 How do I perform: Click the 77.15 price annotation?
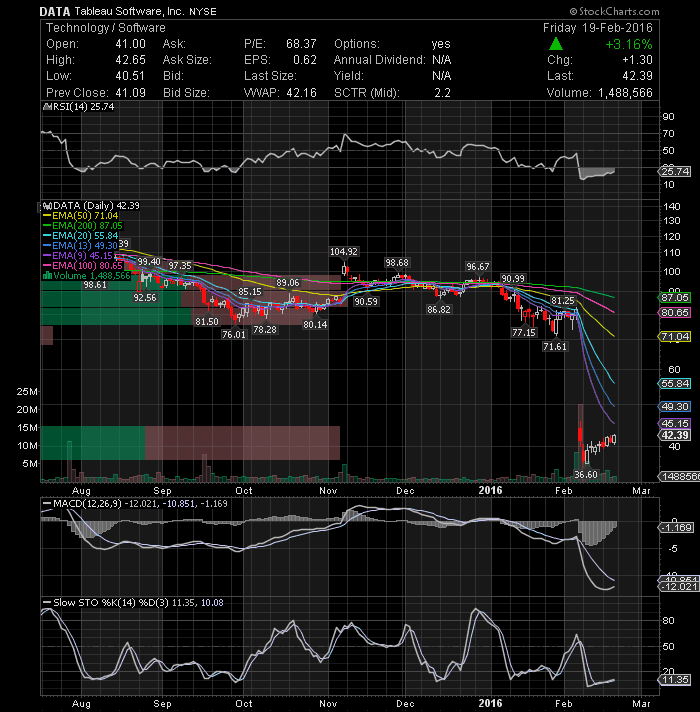(x=524, y=332)
